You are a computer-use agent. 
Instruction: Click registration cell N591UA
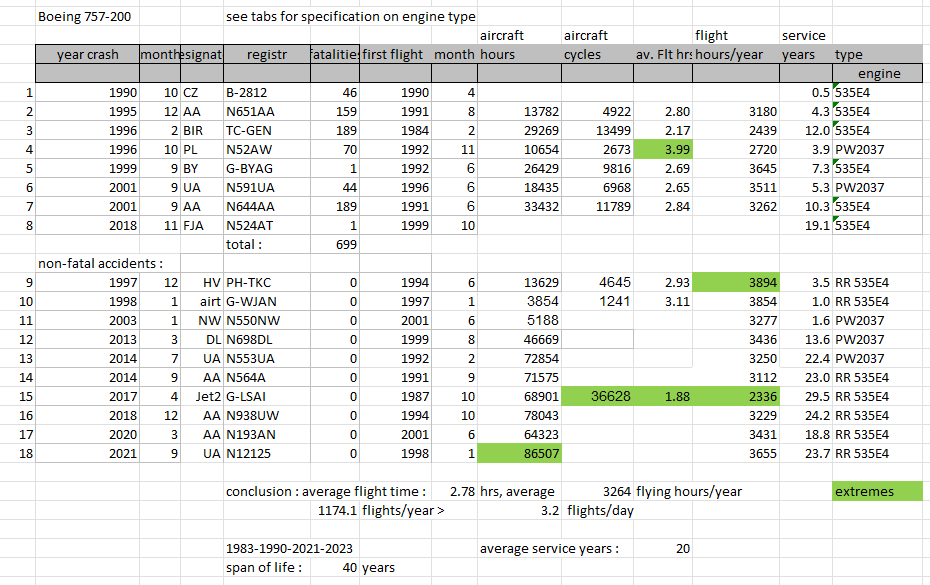pyautogui.click(x=267, y=187)
